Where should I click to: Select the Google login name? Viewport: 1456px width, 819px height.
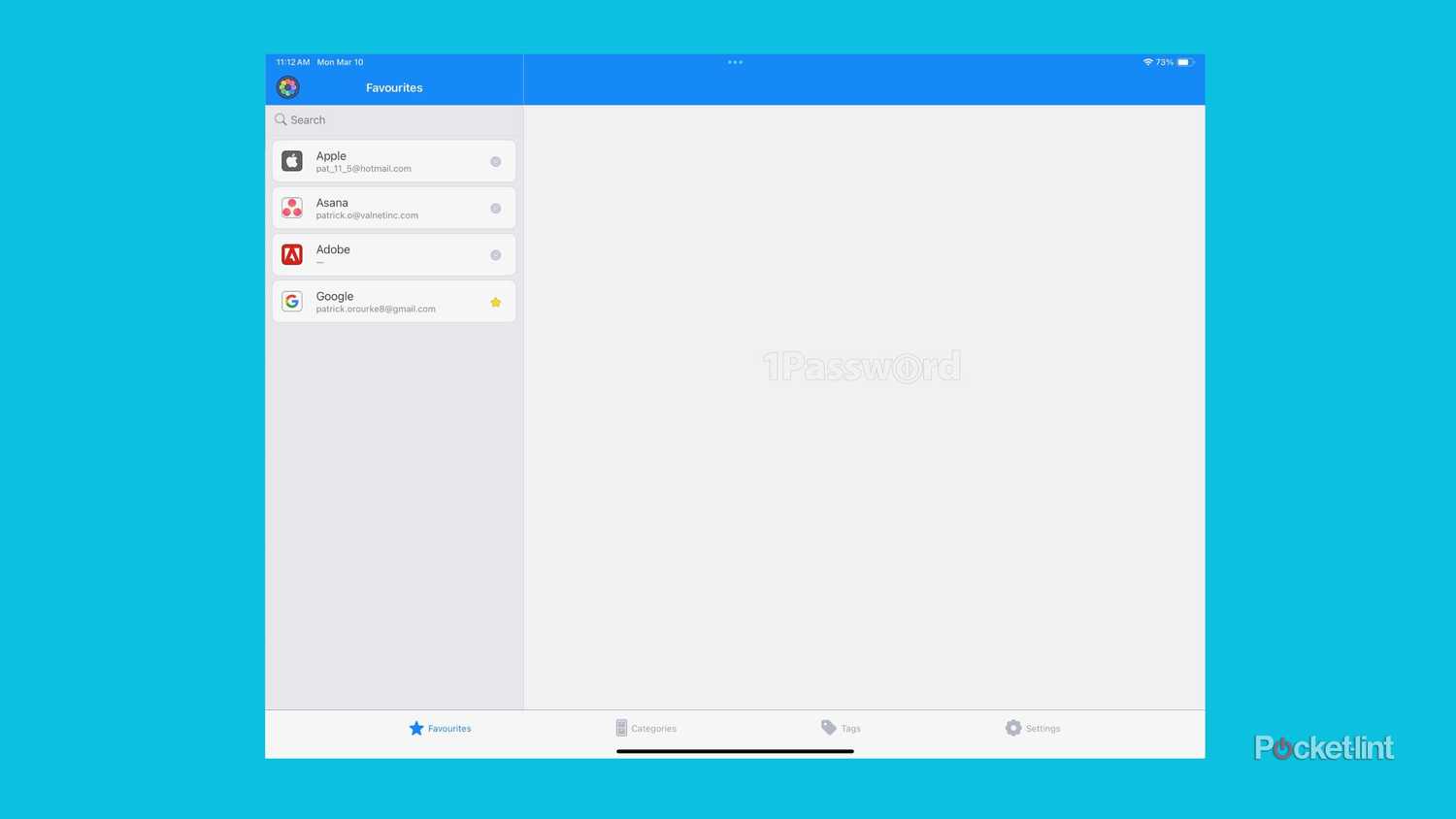[x=335, y=296]
